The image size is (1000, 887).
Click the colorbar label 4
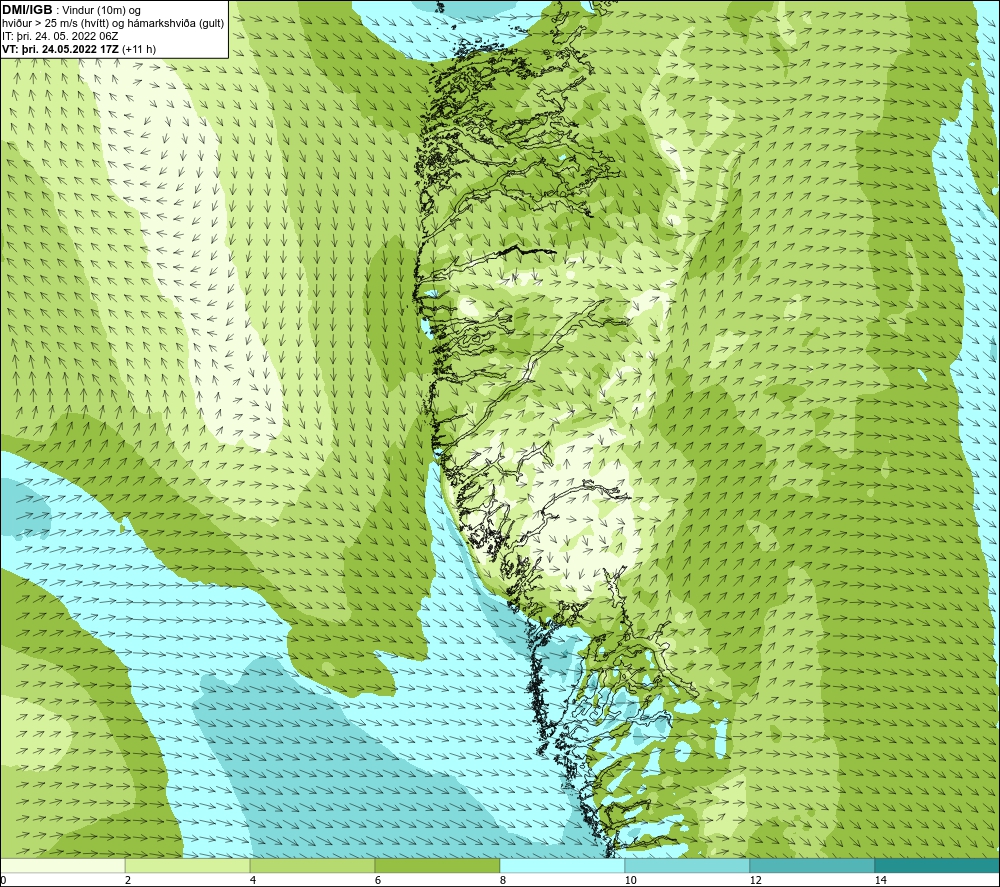click(253, 880)
